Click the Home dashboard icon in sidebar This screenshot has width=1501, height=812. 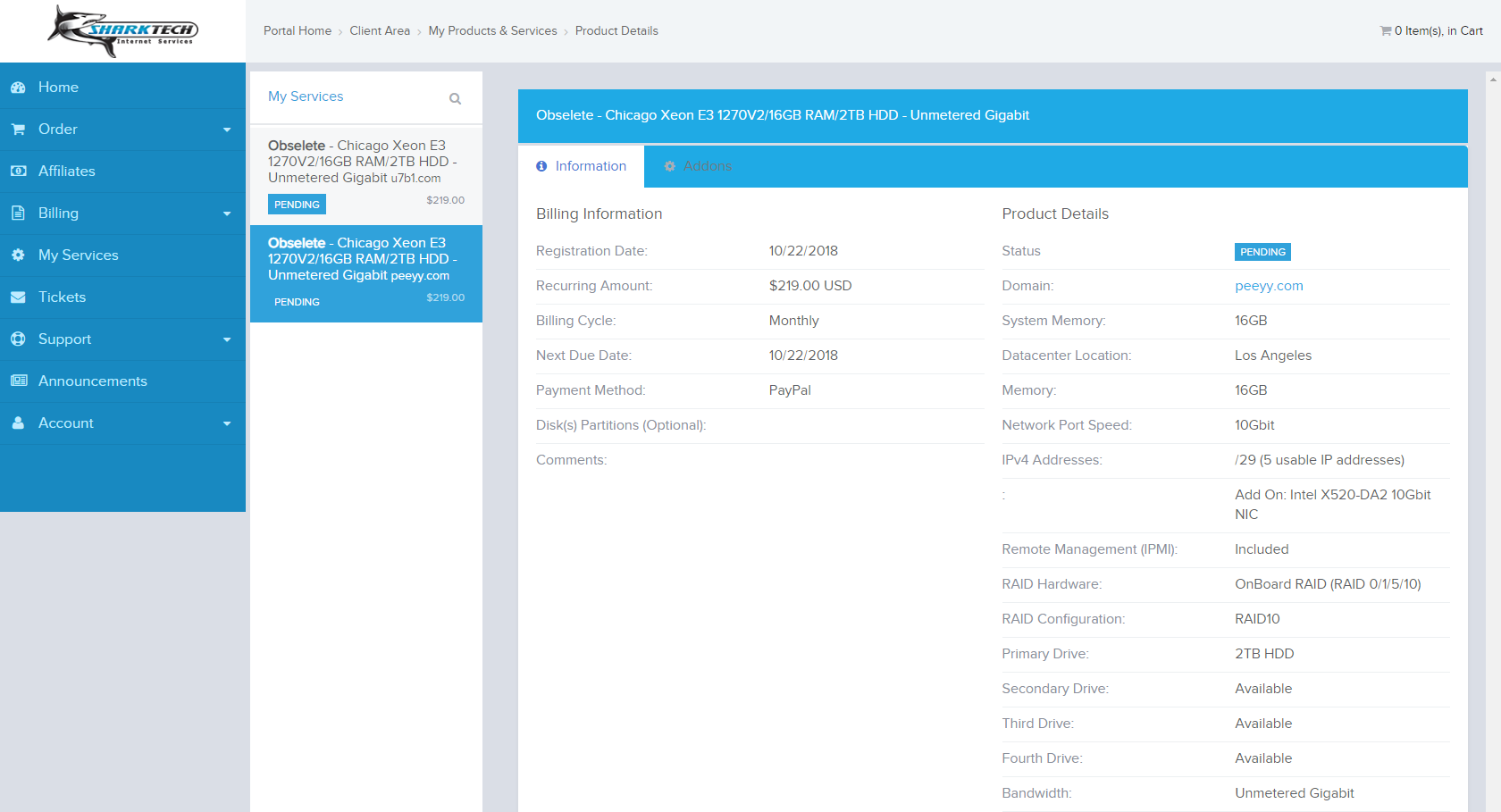pyautogui.click(x=18, y=88)
